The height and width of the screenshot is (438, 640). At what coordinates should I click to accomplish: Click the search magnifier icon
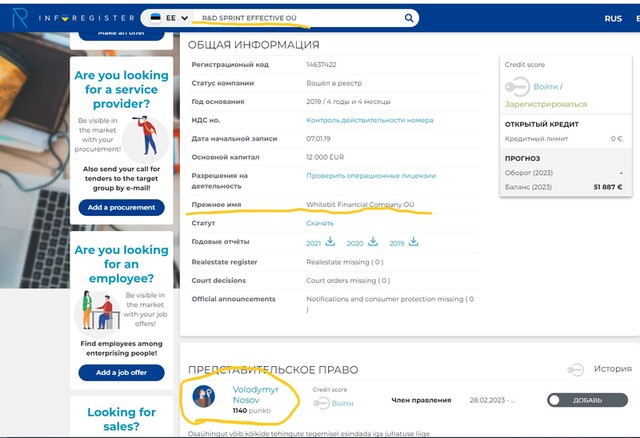tap(409, 18)
